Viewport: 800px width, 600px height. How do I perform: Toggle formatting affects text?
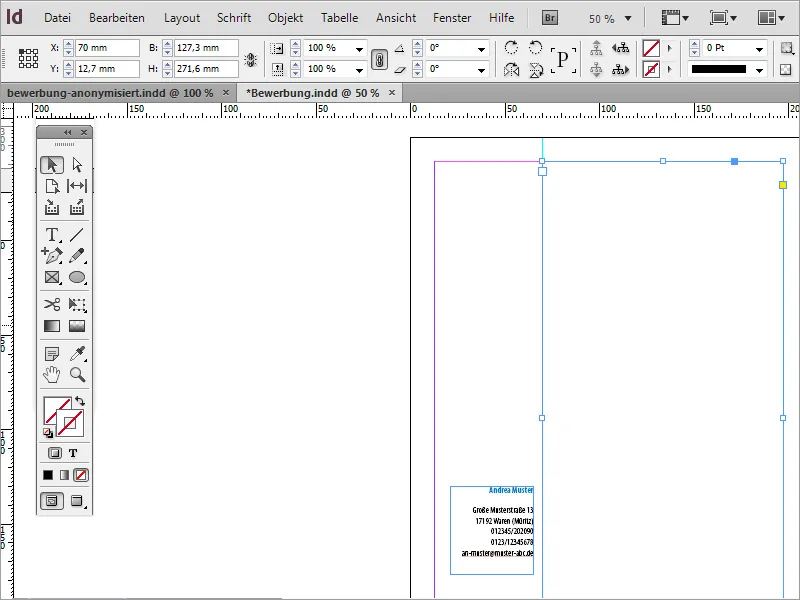pyautogui.click(x=73, y=453)
